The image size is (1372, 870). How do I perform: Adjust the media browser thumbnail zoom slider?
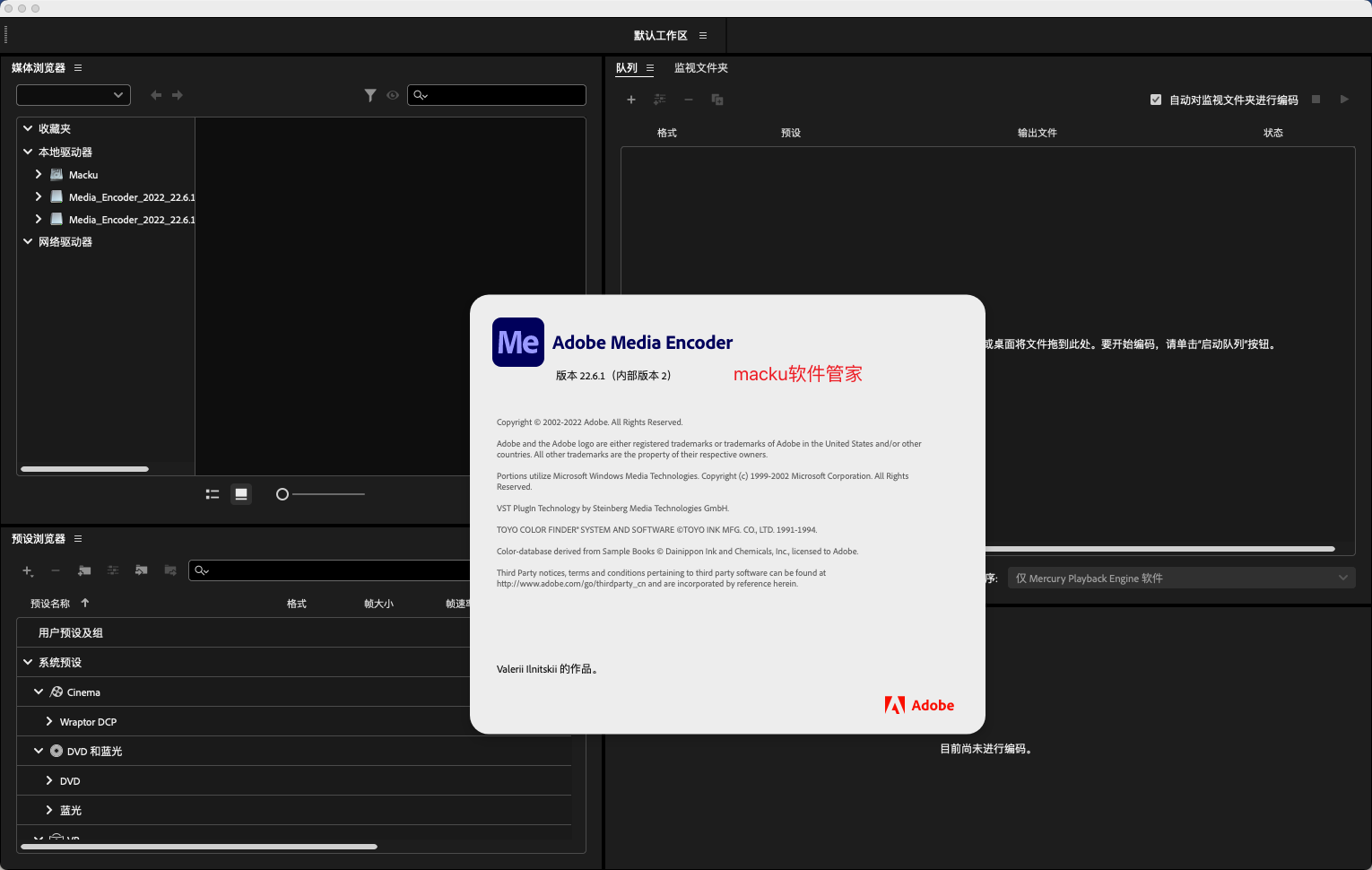(x=282, y=494)
